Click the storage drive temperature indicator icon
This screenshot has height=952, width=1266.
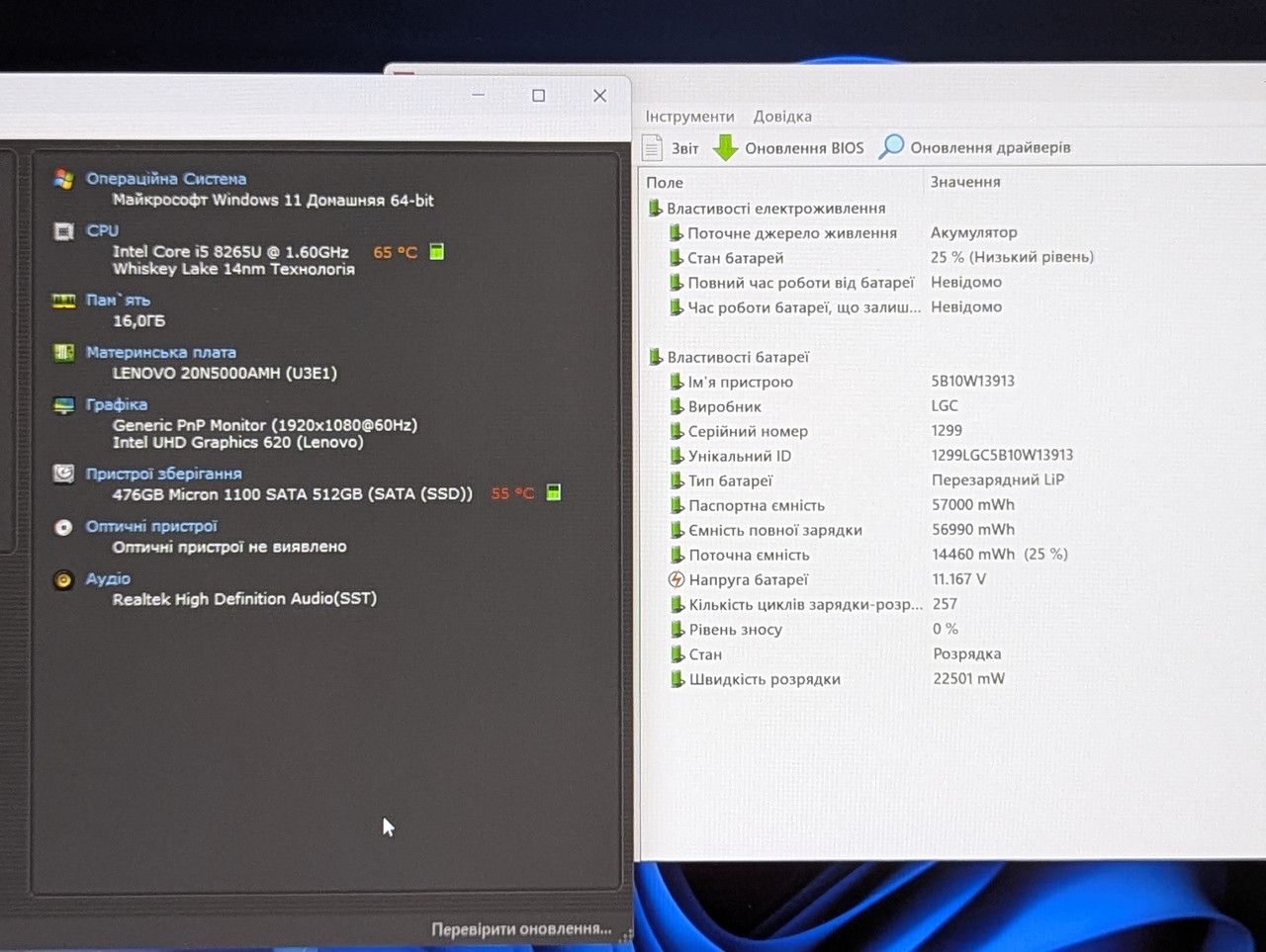point(553,492)
